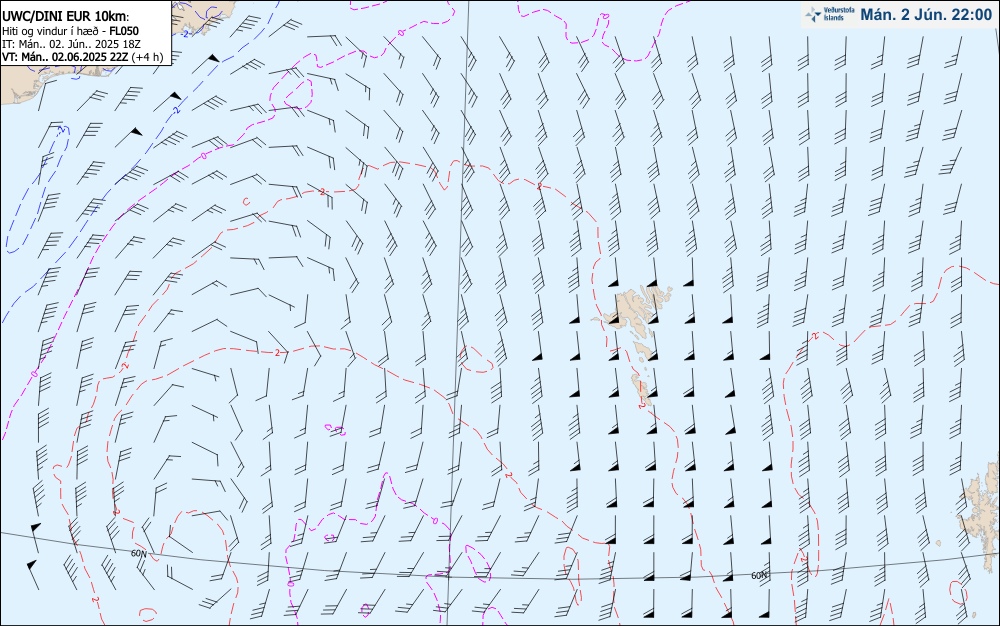1000x626 pixels.
Task: Click the 'Hiti og vindur í hæð - FL050' line
Action: pyautogui.click(x=70, y=31)
